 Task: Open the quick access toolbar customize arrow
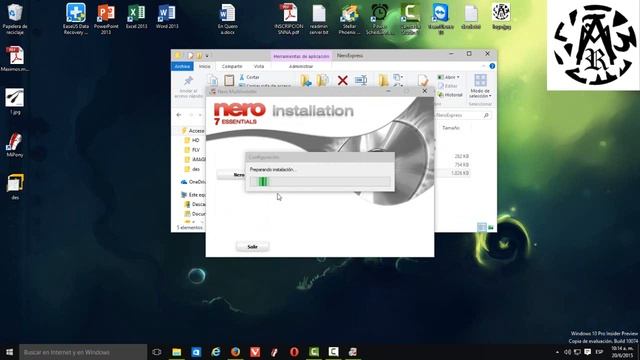[x=207, y=56]
